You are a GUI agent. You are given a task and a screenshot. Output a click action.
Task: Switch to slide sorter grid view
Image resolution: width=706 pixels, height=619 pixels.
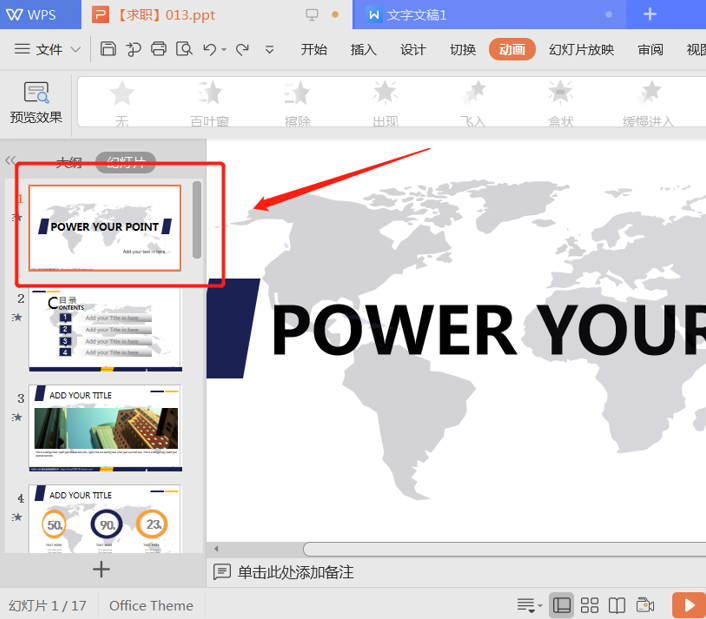click(x=589, y=605)
